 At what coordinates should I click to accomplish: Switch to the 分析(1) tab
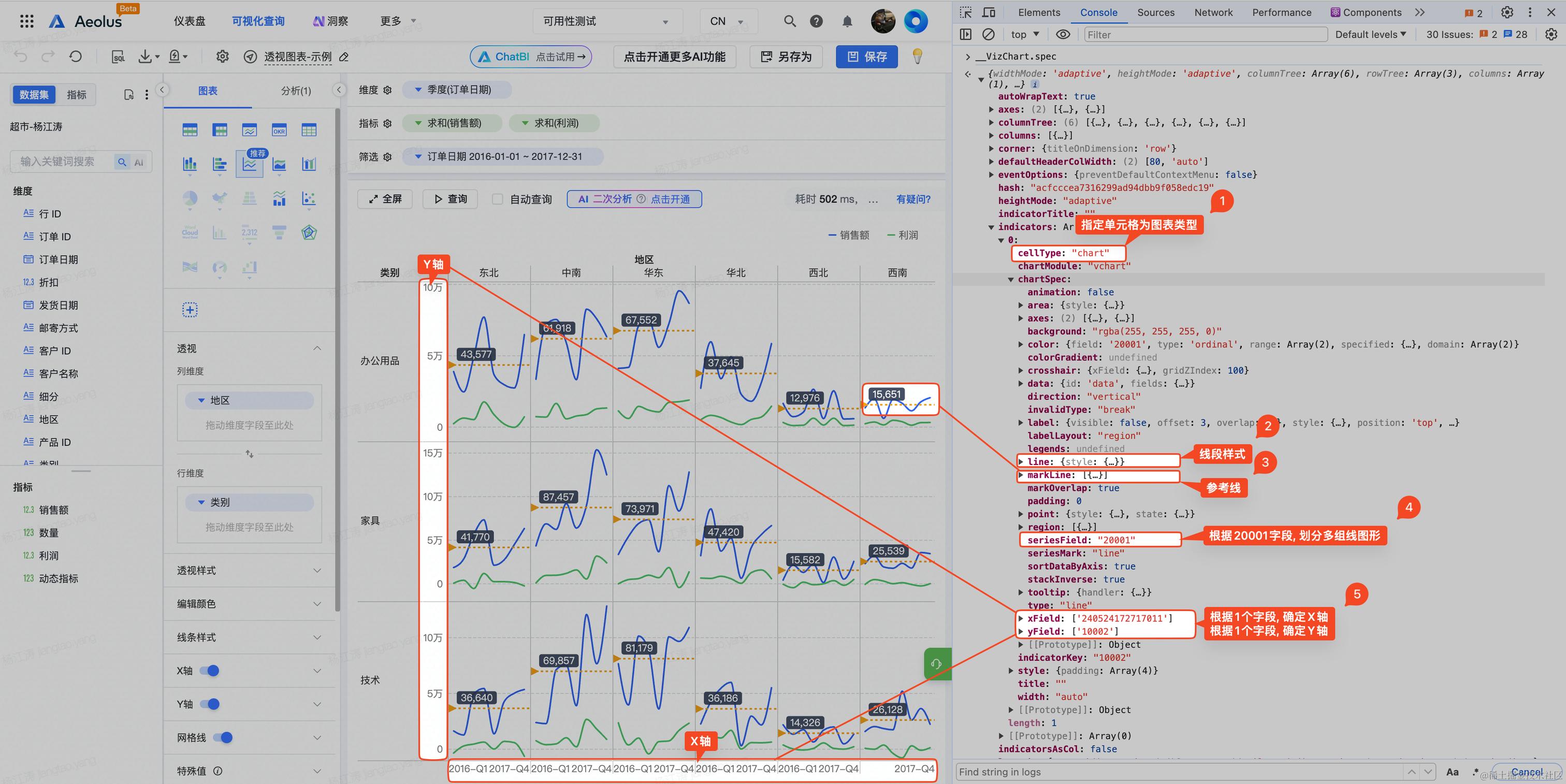[296, 91]
